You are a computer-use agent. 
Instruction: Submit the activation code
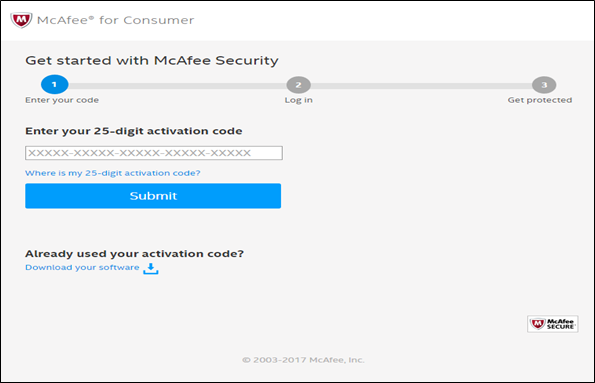(153, 196)
